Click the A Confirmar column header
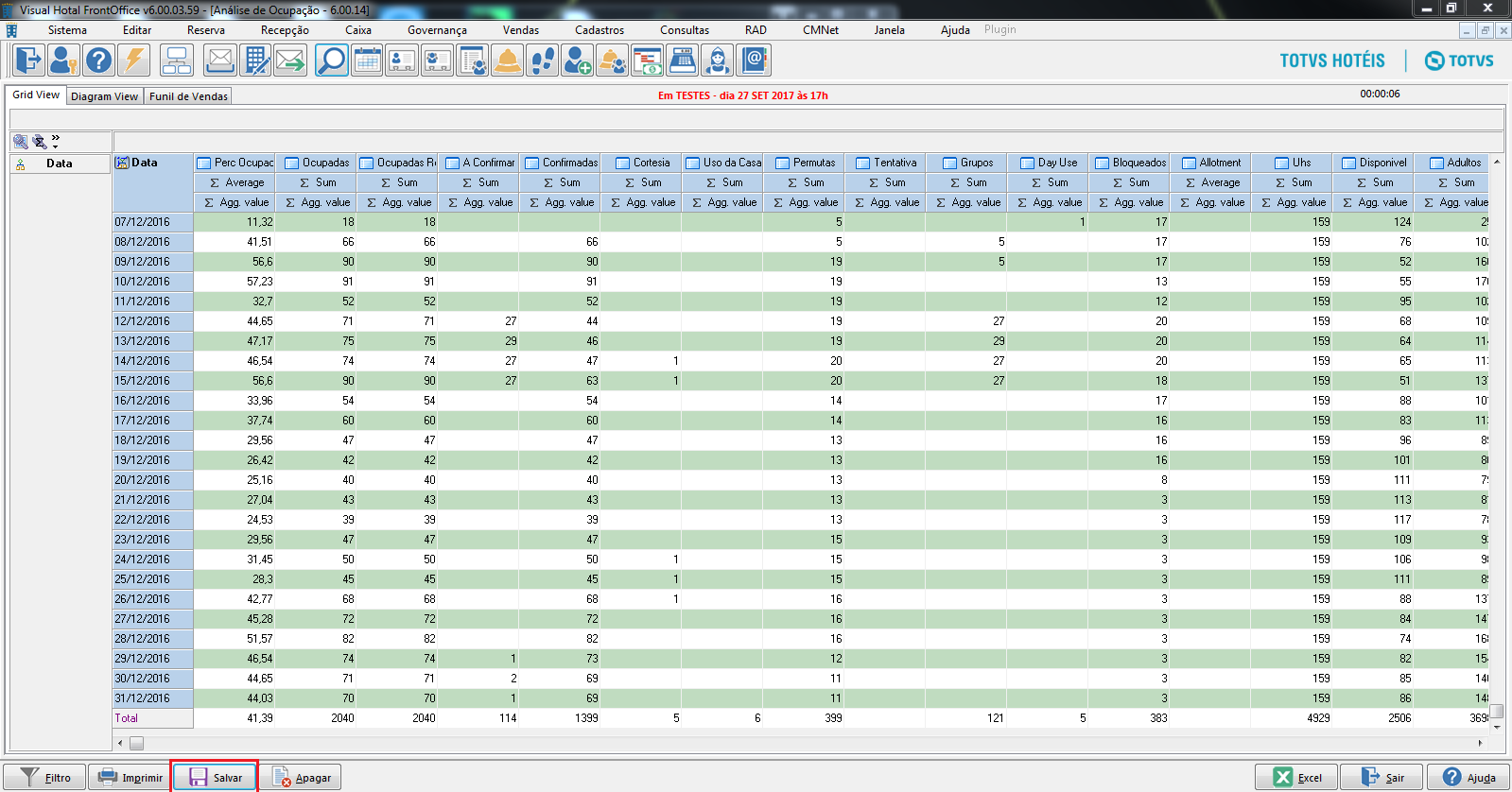The image size is (1512, 792). pos(478,163)
